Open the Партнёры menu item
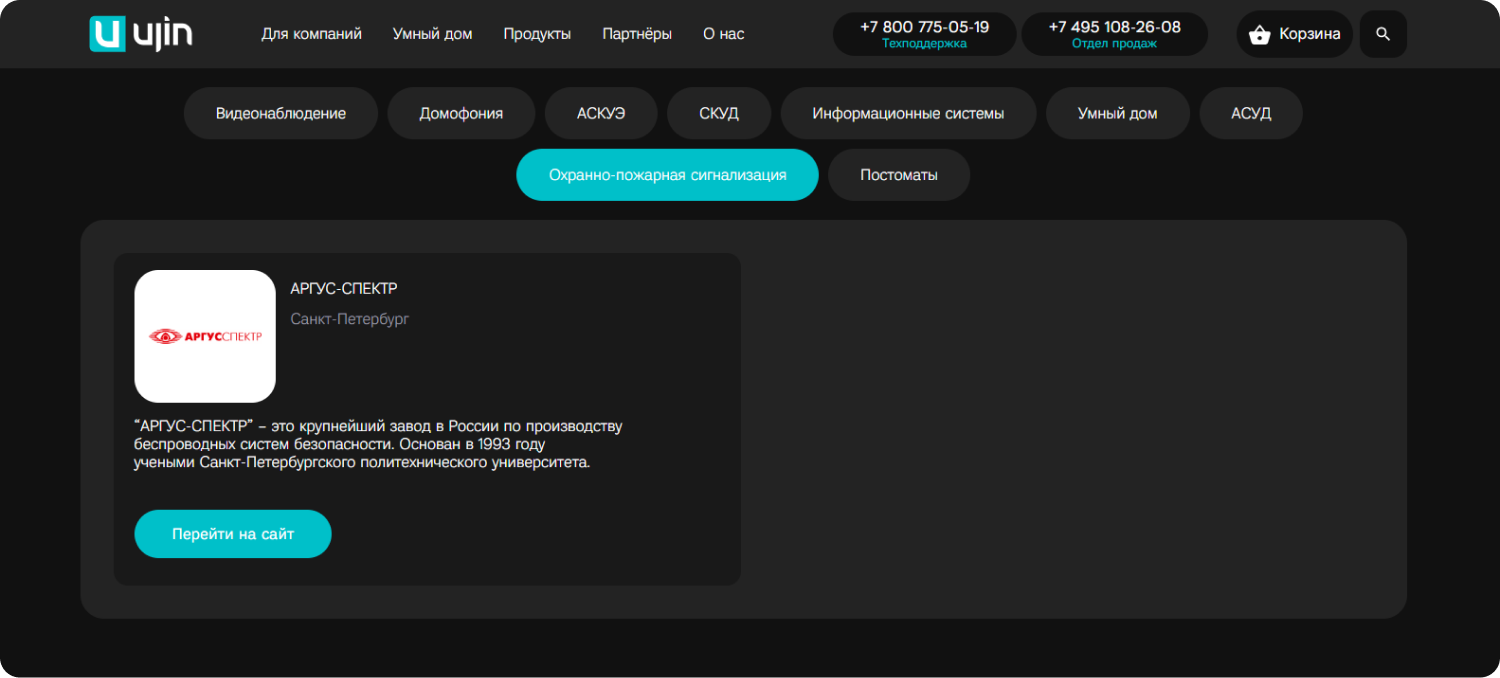 point(637,34)
